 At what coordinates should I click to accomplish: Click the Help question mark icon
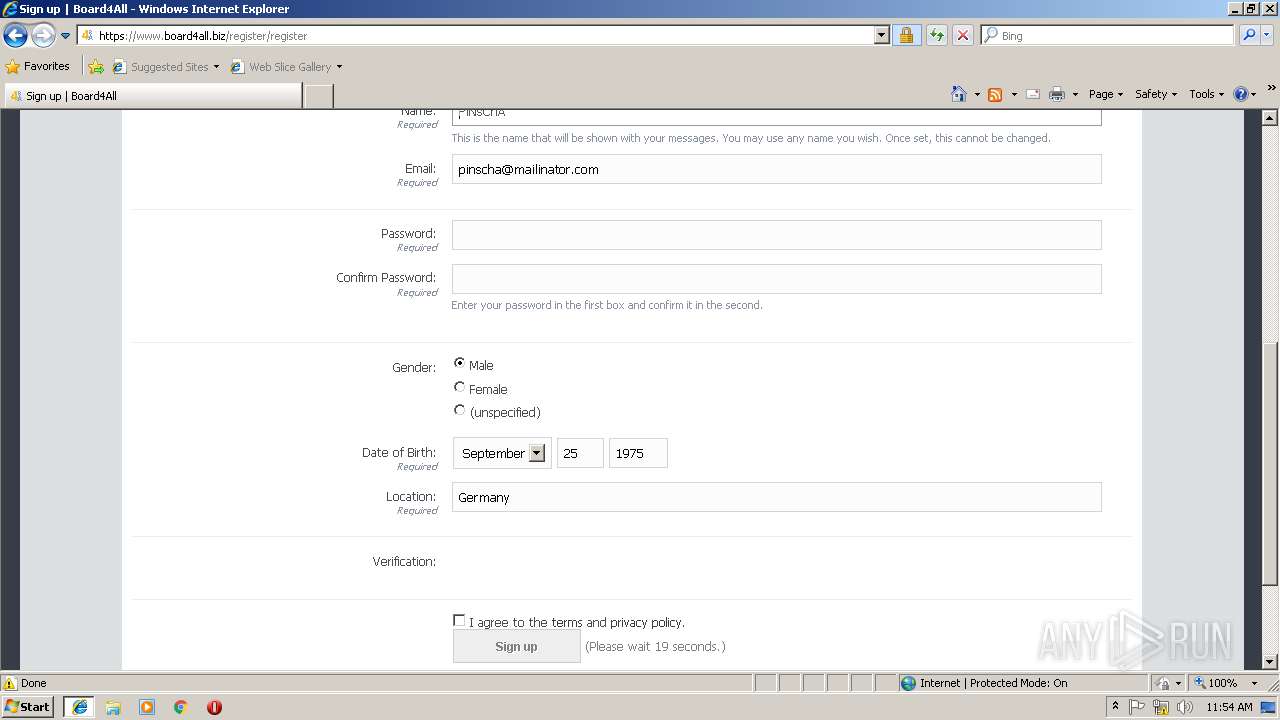coord(1241,94)
